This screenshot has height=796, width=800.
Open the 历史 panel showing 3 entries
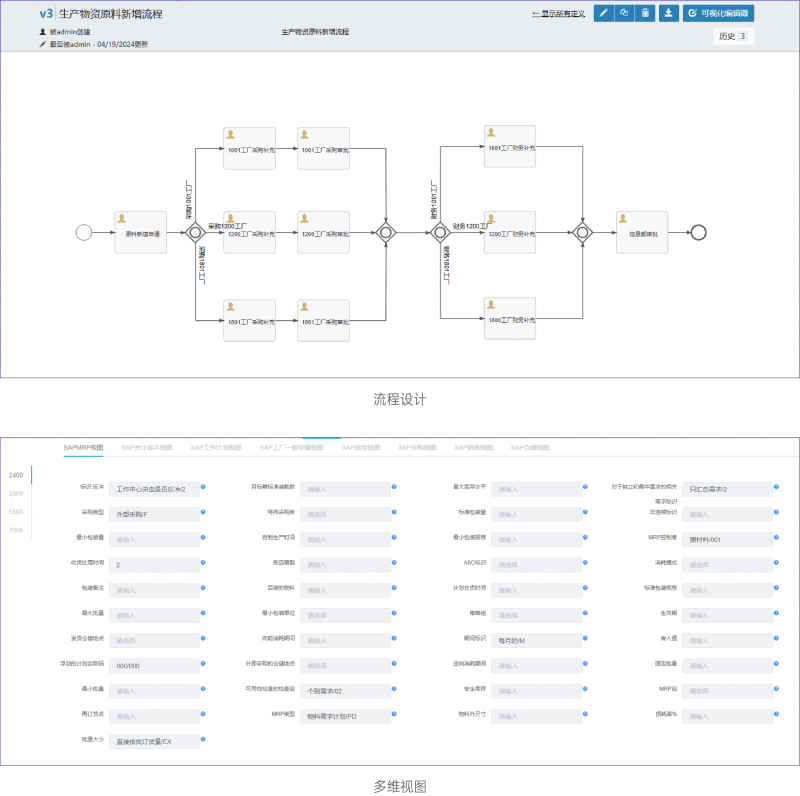coord(735,35)
